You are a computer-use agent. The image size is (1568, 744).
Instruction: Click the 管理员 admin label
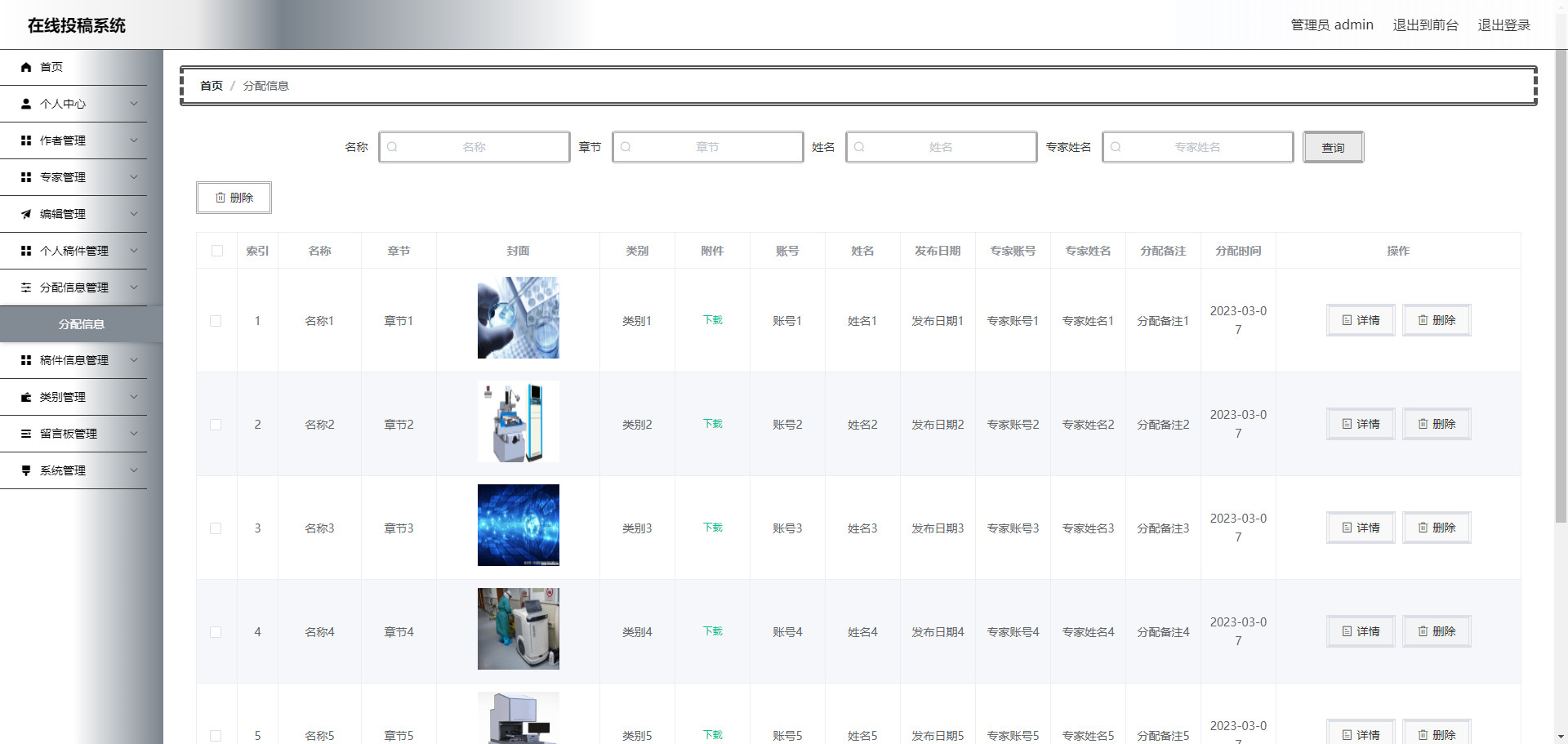coord(1332,25)
